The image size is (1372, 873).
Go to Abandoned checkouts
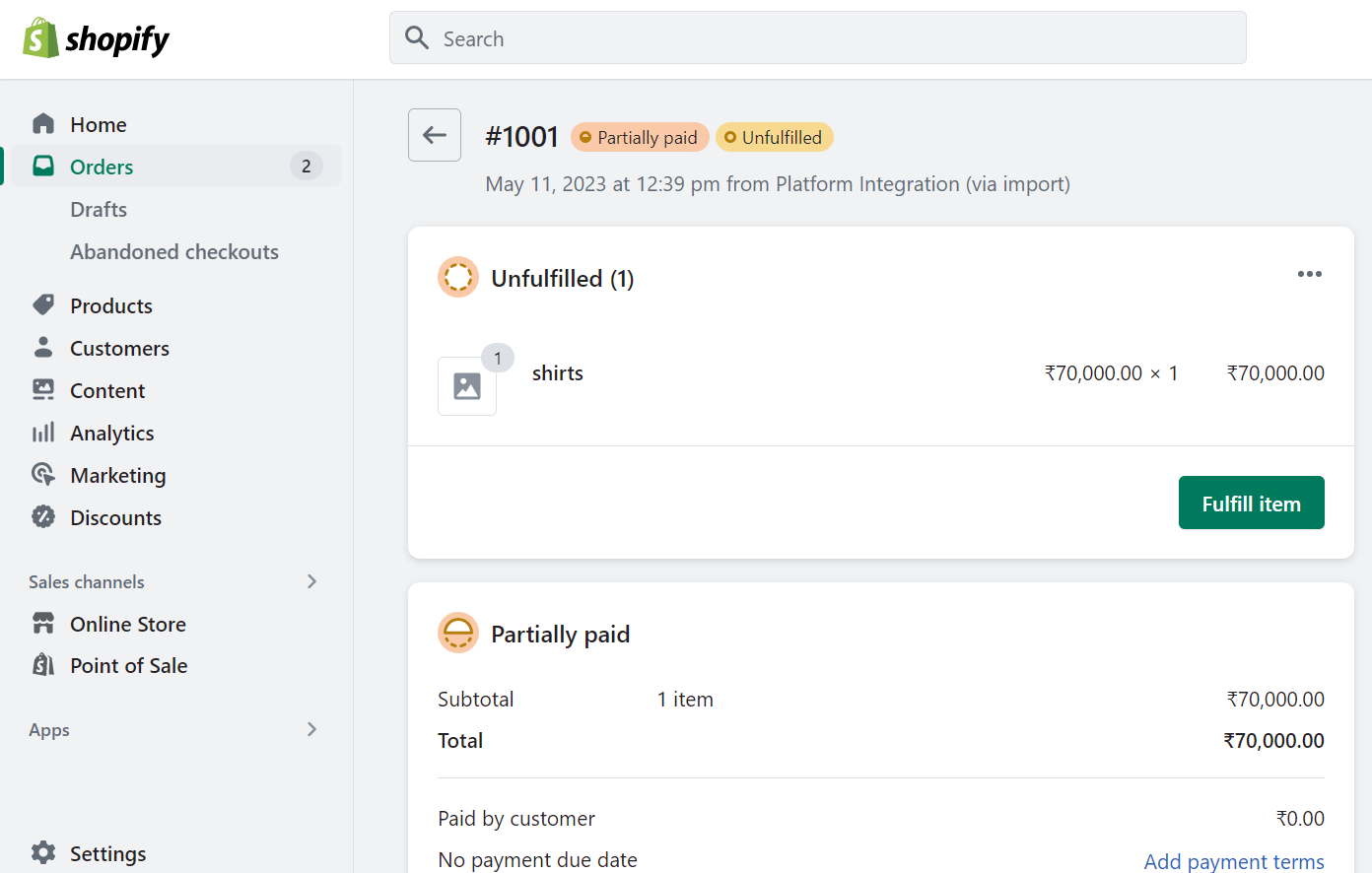tap(174, 251)
